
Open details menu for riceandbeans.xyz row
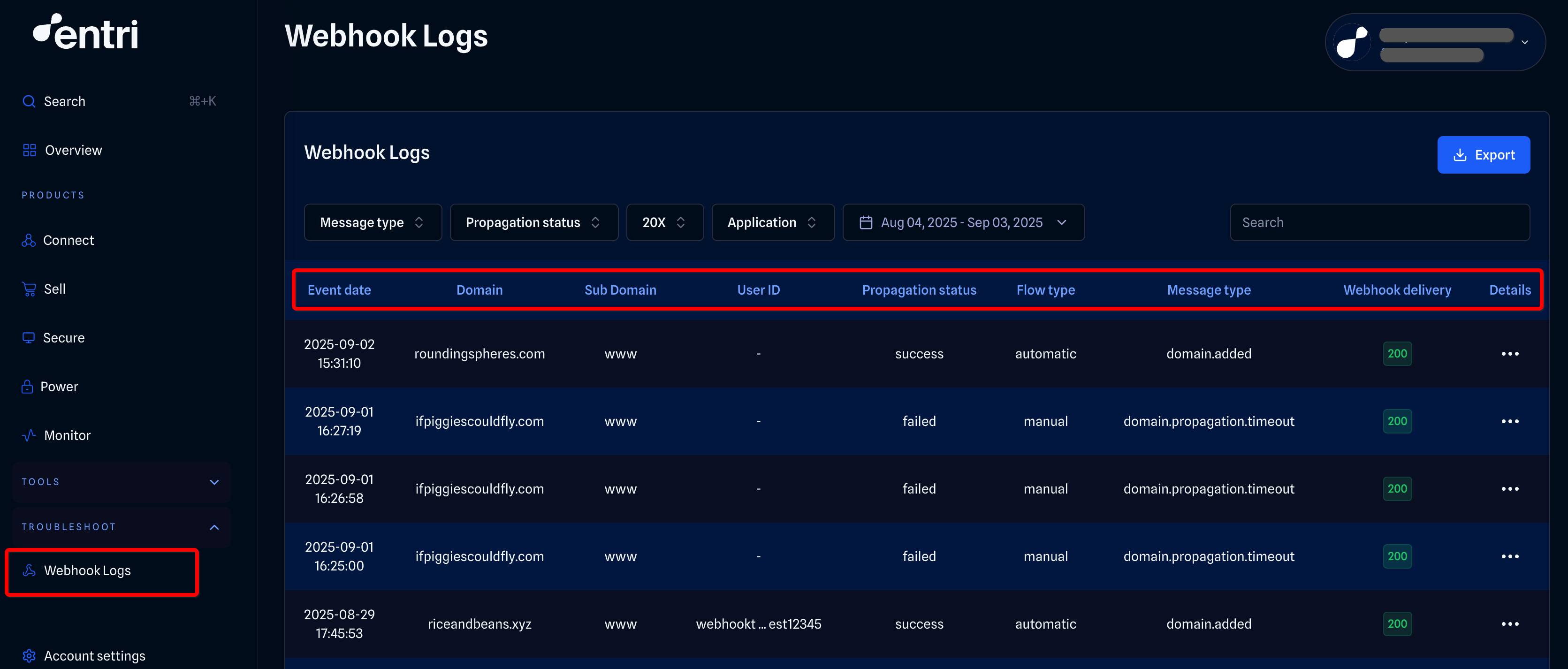pyautogui.click(x=1509, y=624)
